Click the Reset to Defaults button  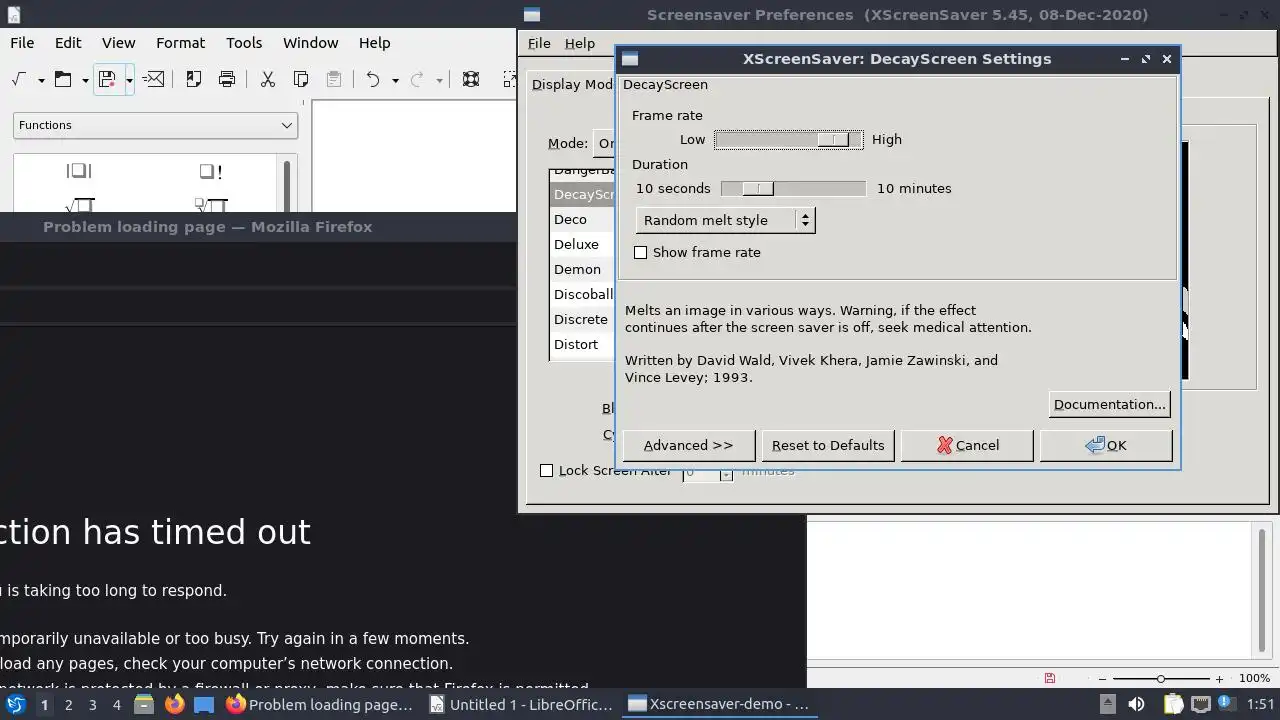click(828, 445)
